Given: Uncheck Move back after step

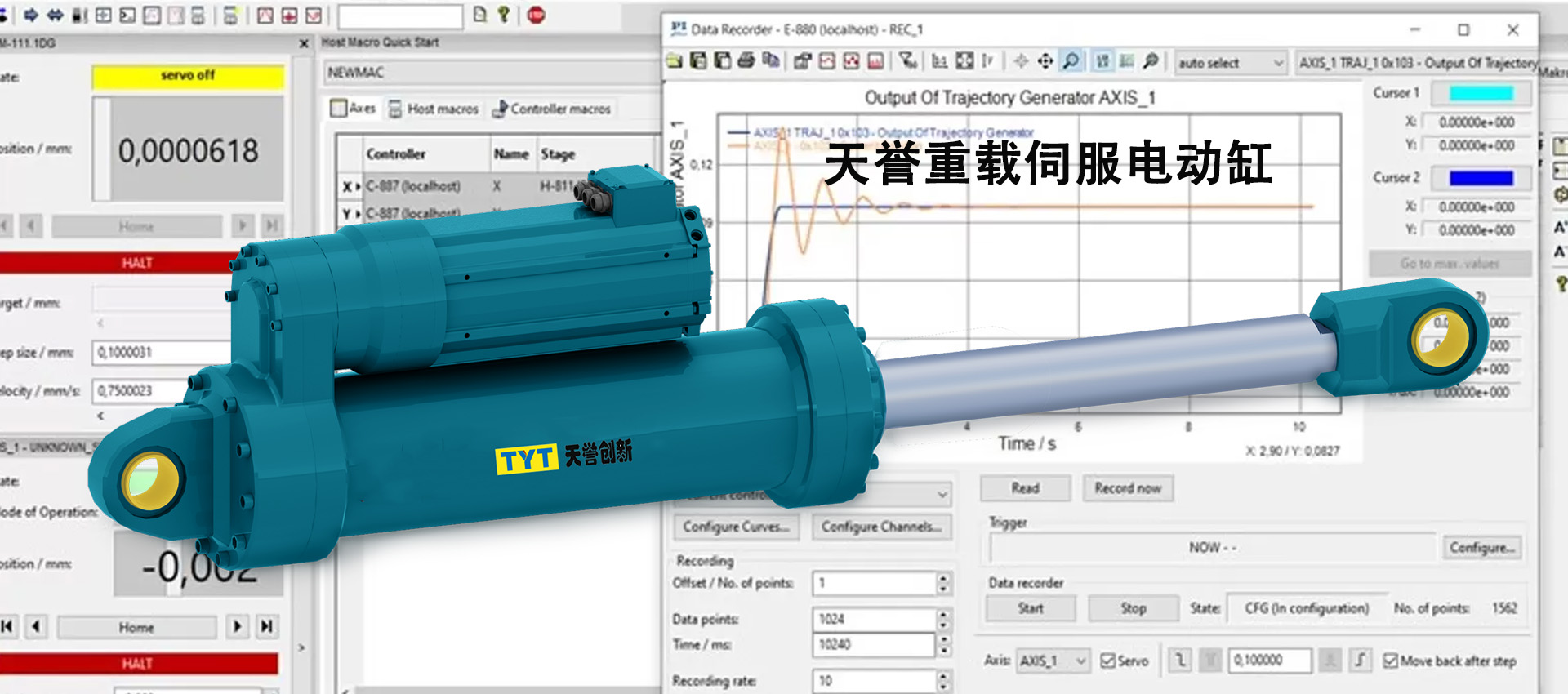Looking at the screenshot, I should (1390, 661).
